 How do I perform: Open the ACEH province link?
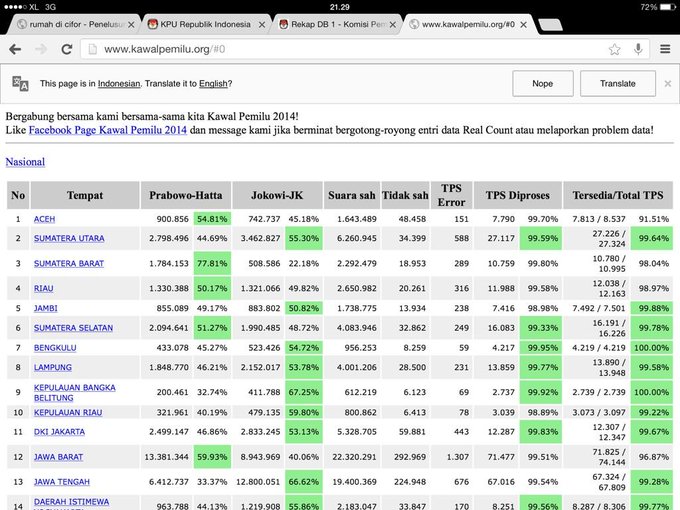44,219
